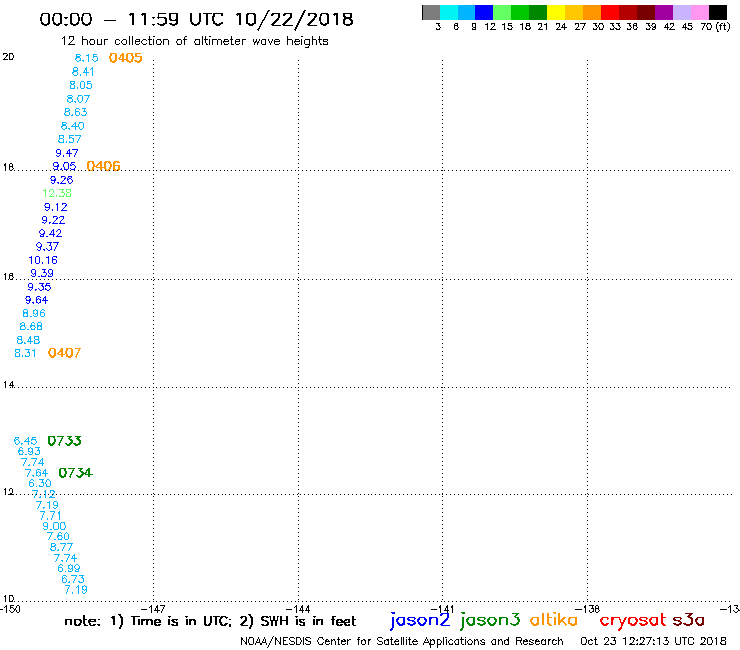Image resolution: width=740 pixels, height=650 pixels.
Task: Select the yellow swatch in the color scale
Action: coord(556,12)
